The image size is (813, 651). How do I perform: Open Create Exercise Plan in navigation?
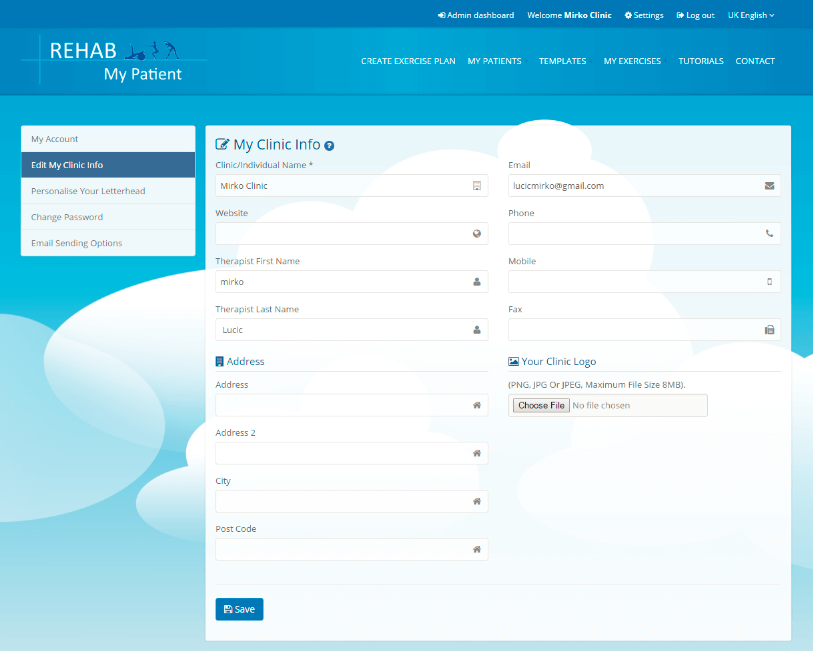point(408,61)
